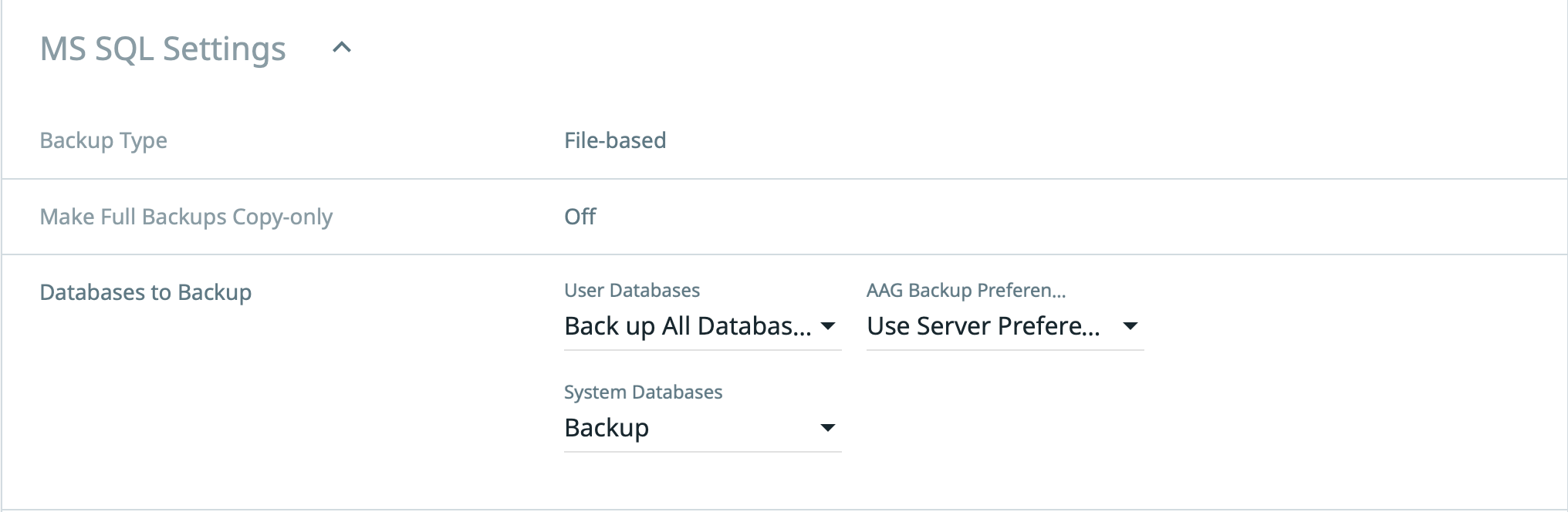Click the User Databases field label
Screen dimensions: 1568x512
[x=632, y=291]
